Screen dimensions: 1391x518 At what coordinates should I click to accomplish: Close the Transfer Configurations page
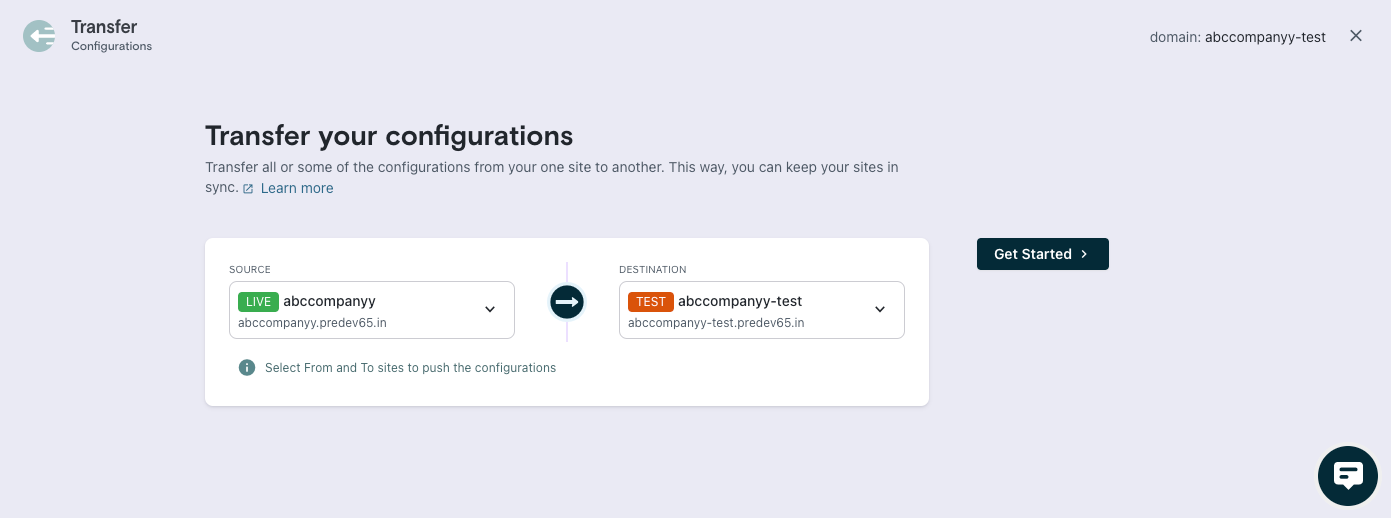(x=1356, y=36)
